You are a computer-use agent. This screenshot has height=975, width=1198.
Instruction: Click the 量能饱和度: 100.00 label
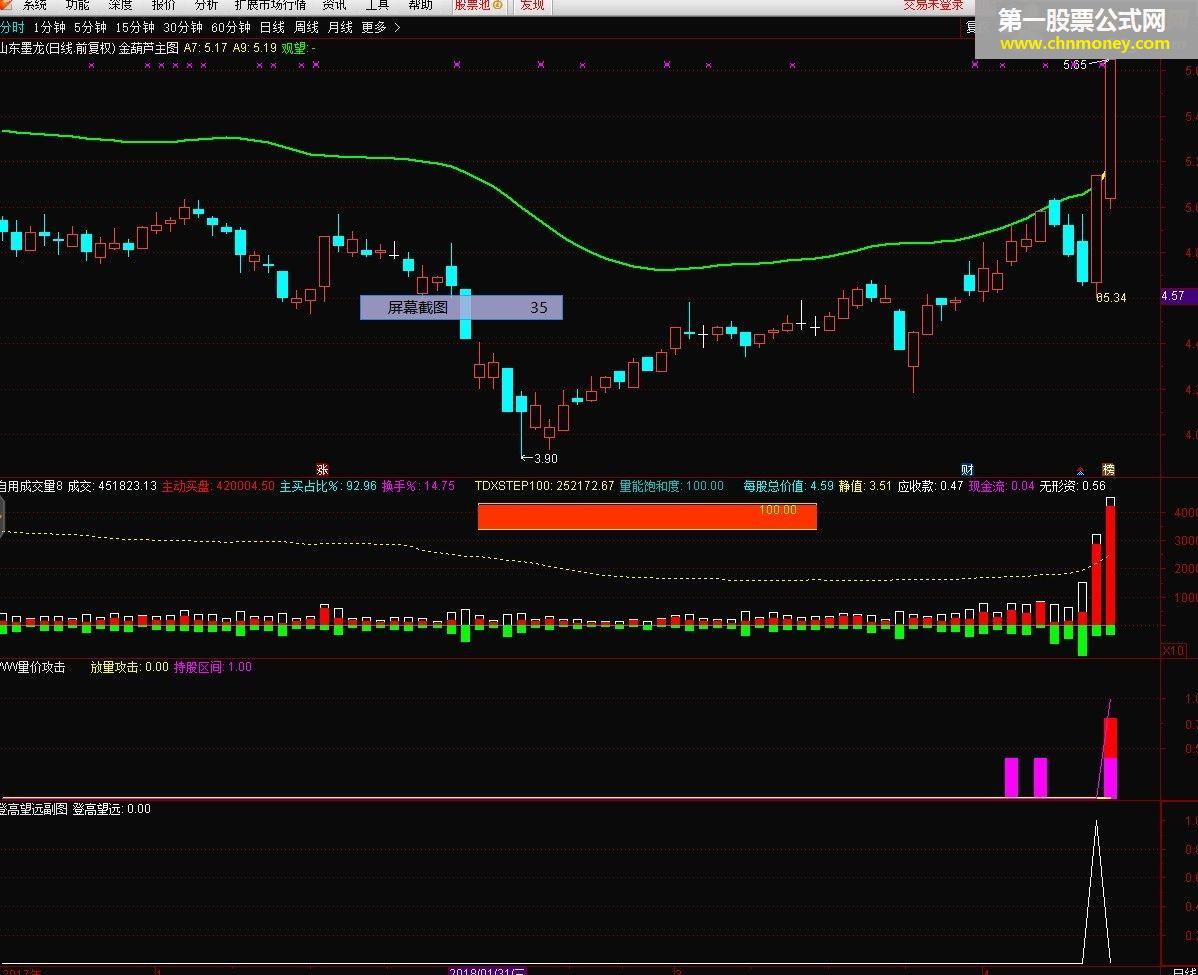click(x=672, y=486)
